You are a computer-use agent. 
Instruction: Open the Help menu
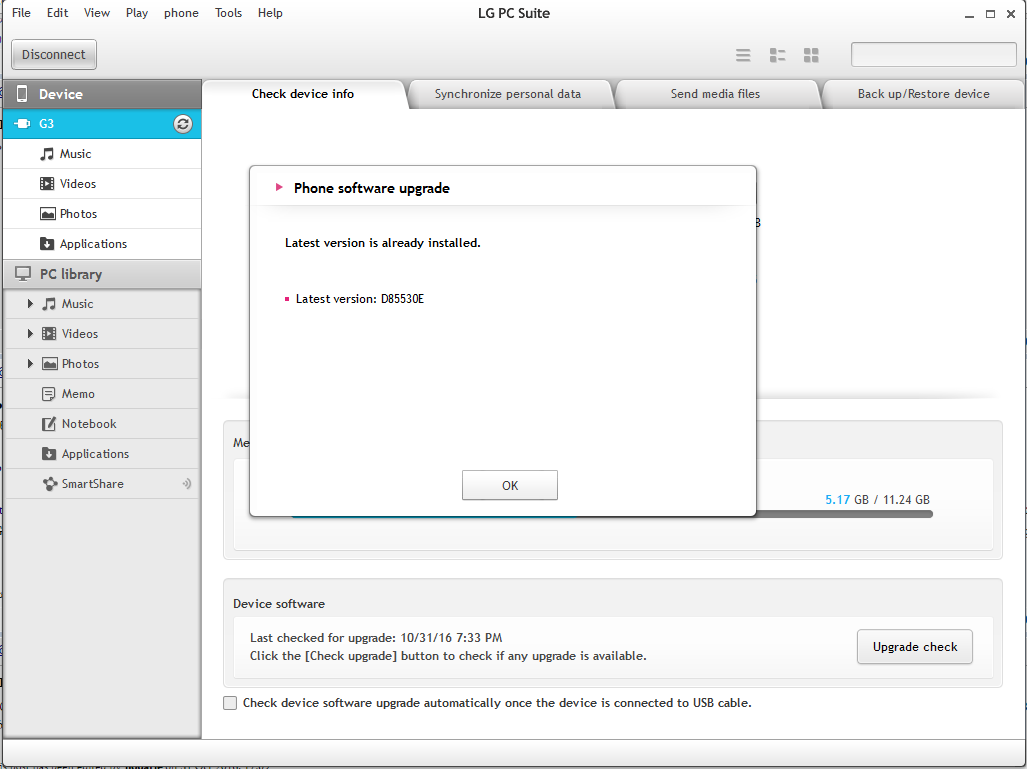(x=270, y=12)
